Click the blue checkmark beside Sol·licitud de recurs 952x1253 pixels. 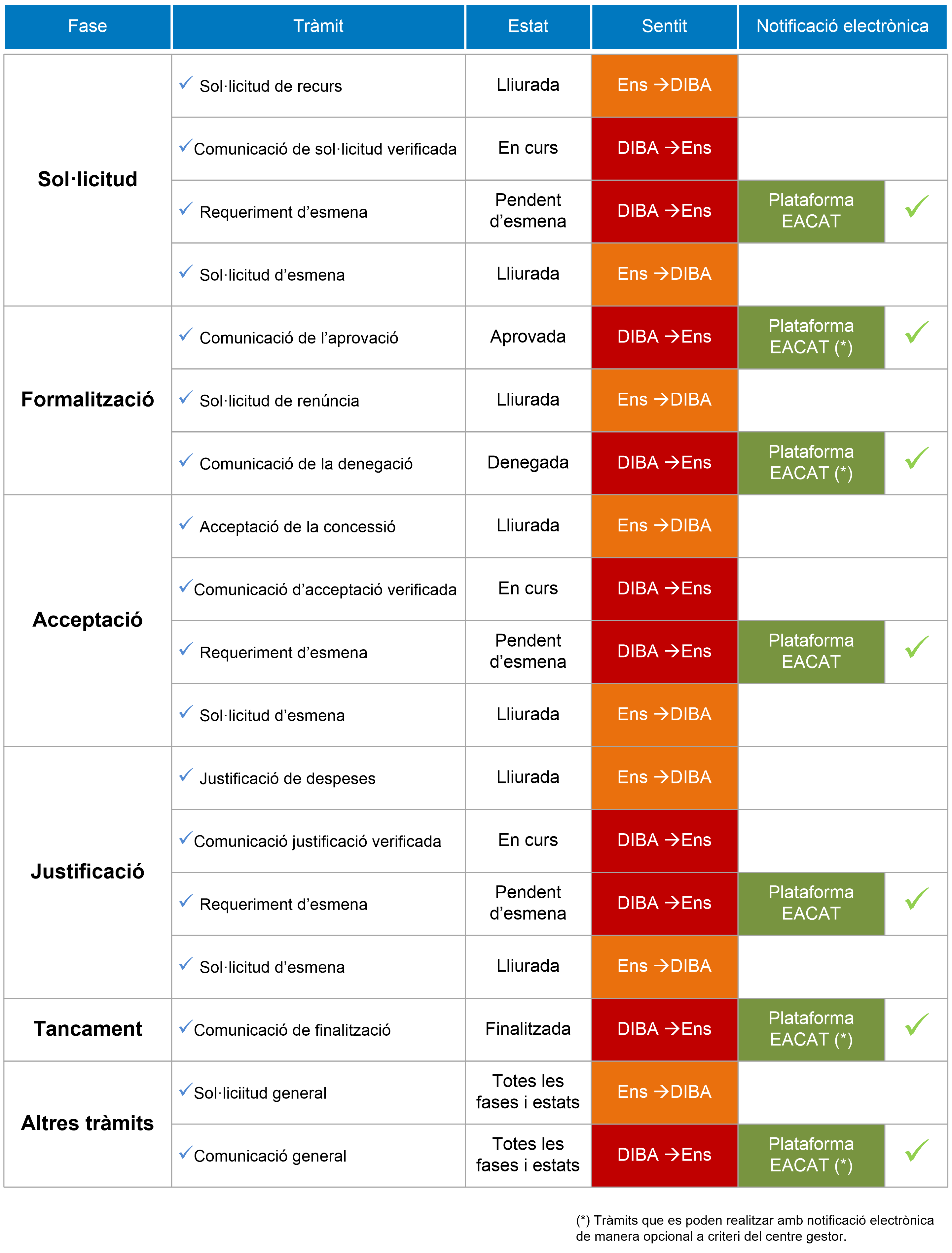coord(186,83)
